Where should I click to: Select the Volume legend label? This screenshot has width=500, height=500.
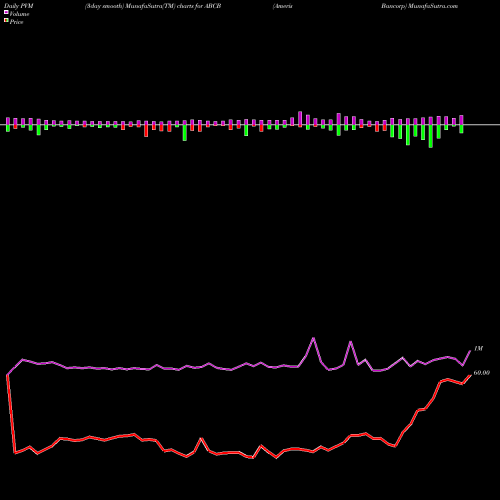19,14
